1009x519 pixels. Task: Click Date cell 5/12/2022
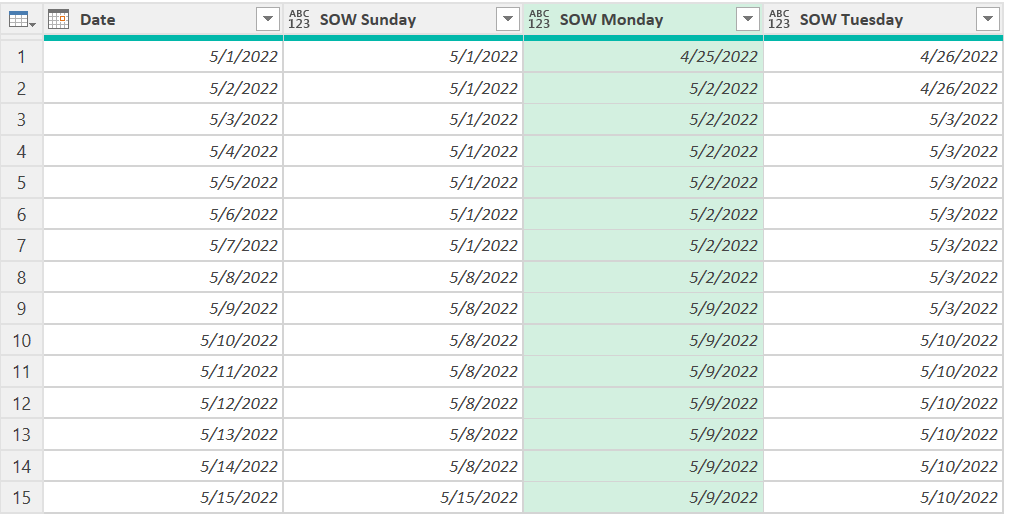(163, 403)
